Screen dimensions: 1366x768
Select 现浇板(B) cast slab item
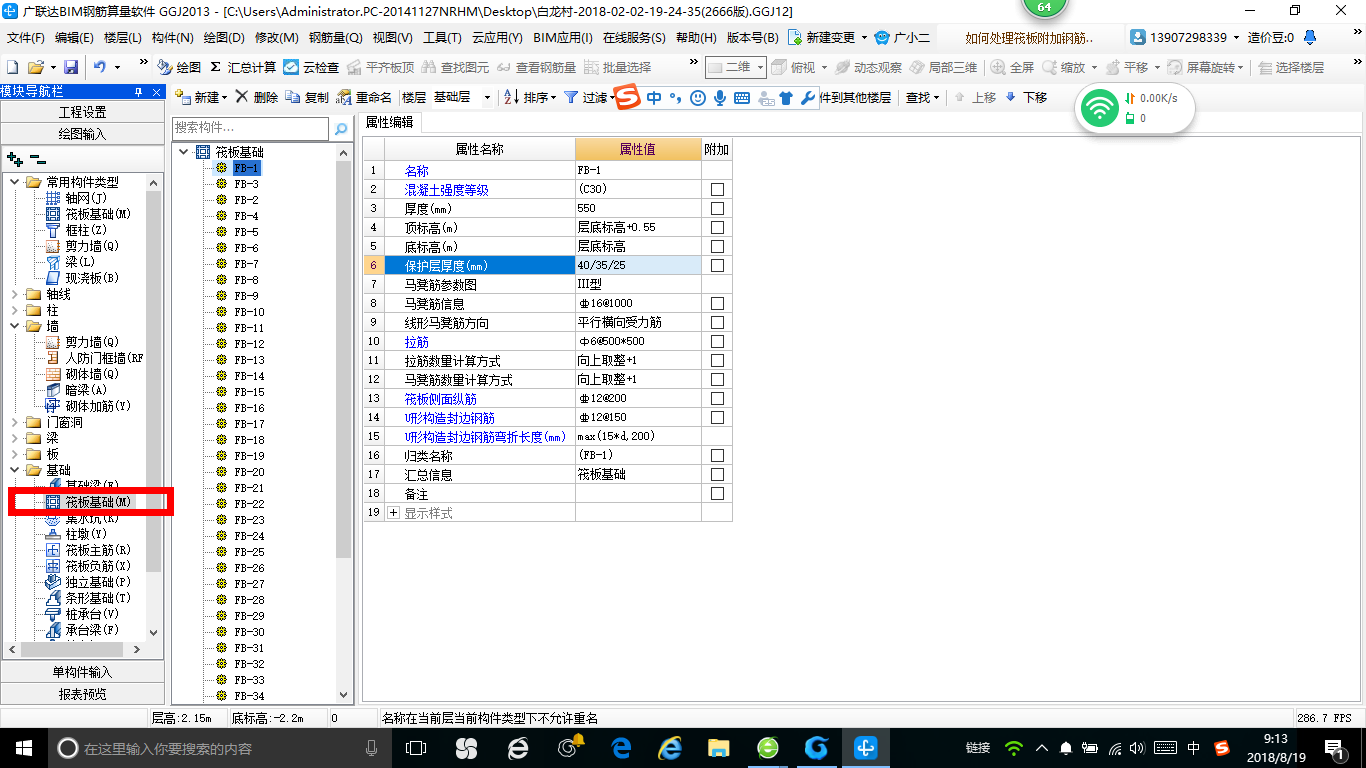tap(83, 278)
